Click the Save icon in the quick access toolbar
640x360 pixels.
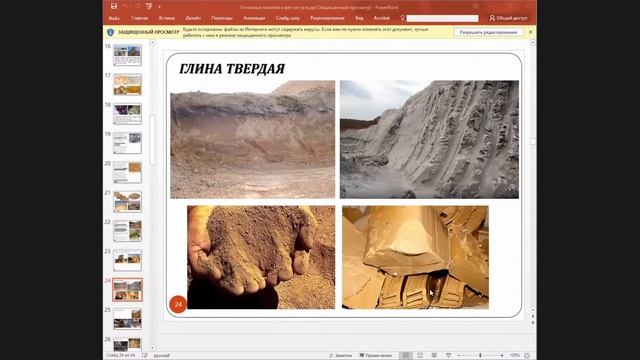(114, 6)
